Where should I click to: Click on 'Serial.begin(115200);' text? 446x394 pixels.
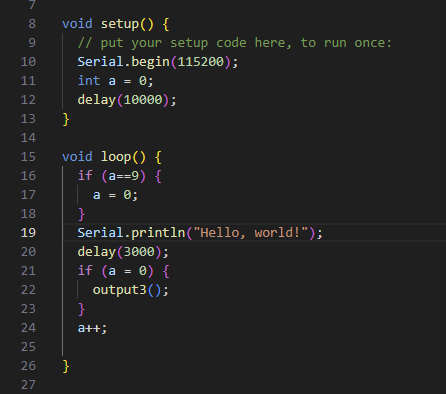coord(158,62)
